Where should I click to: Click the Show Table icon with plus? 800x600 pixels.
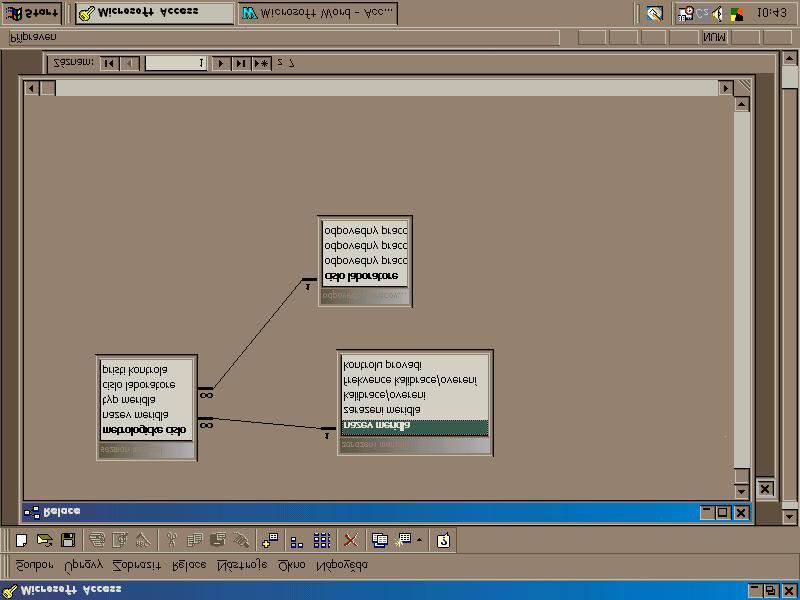point(269,540)
